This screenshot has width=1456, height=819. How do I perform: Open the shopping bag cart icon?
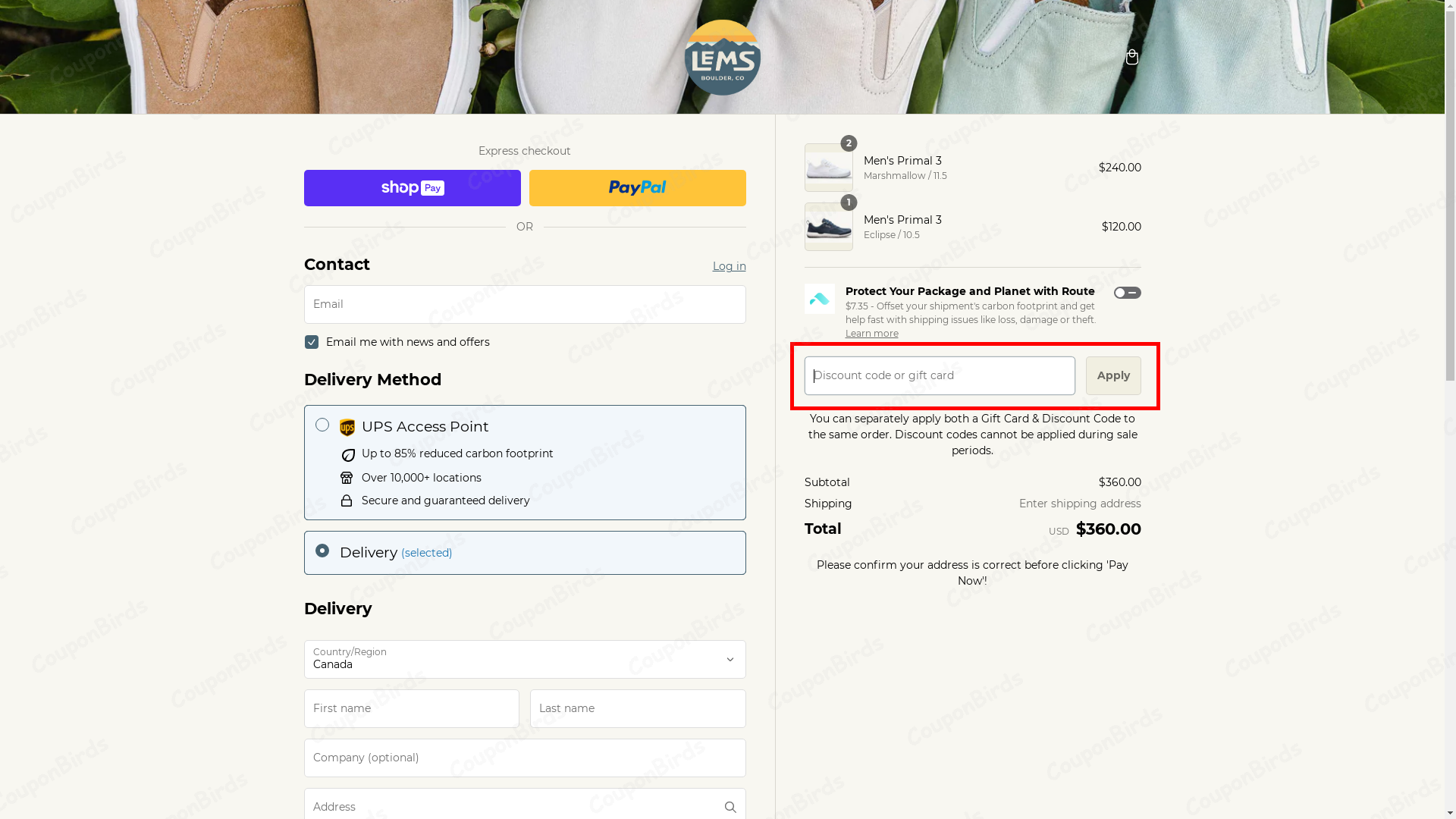tap(1131, 57)
